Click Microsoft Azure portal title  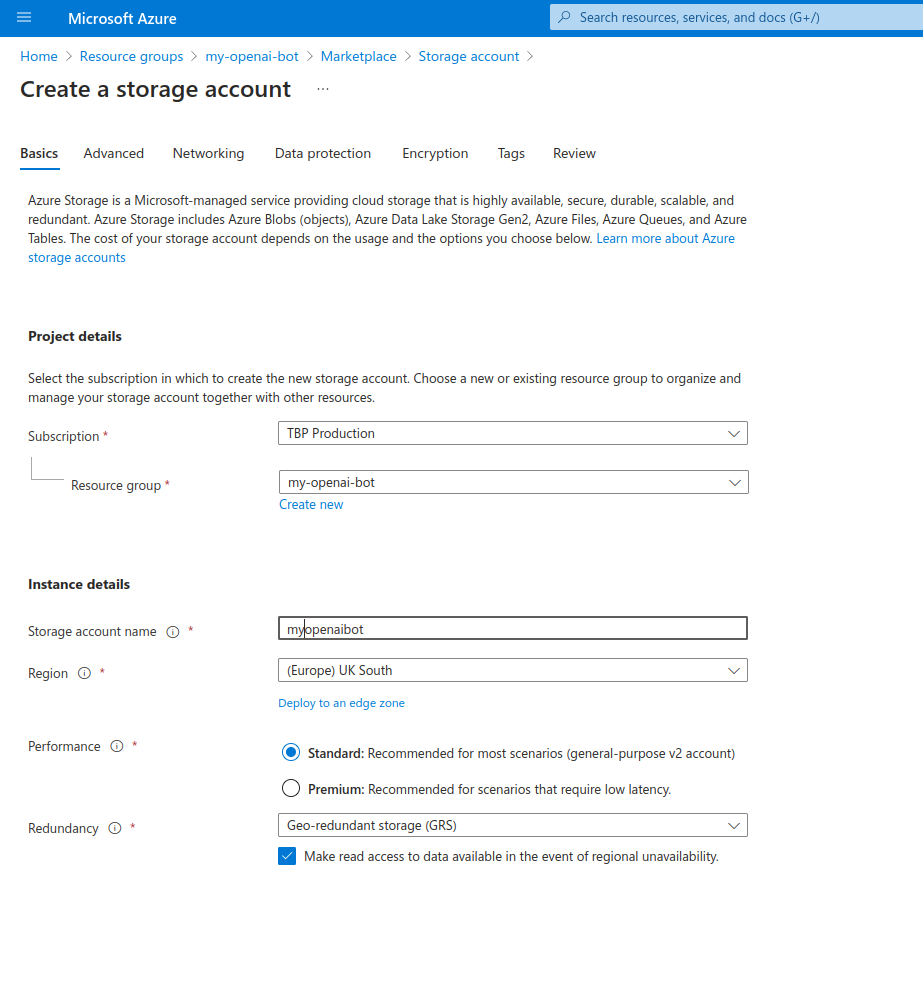[x=122, y=18]
